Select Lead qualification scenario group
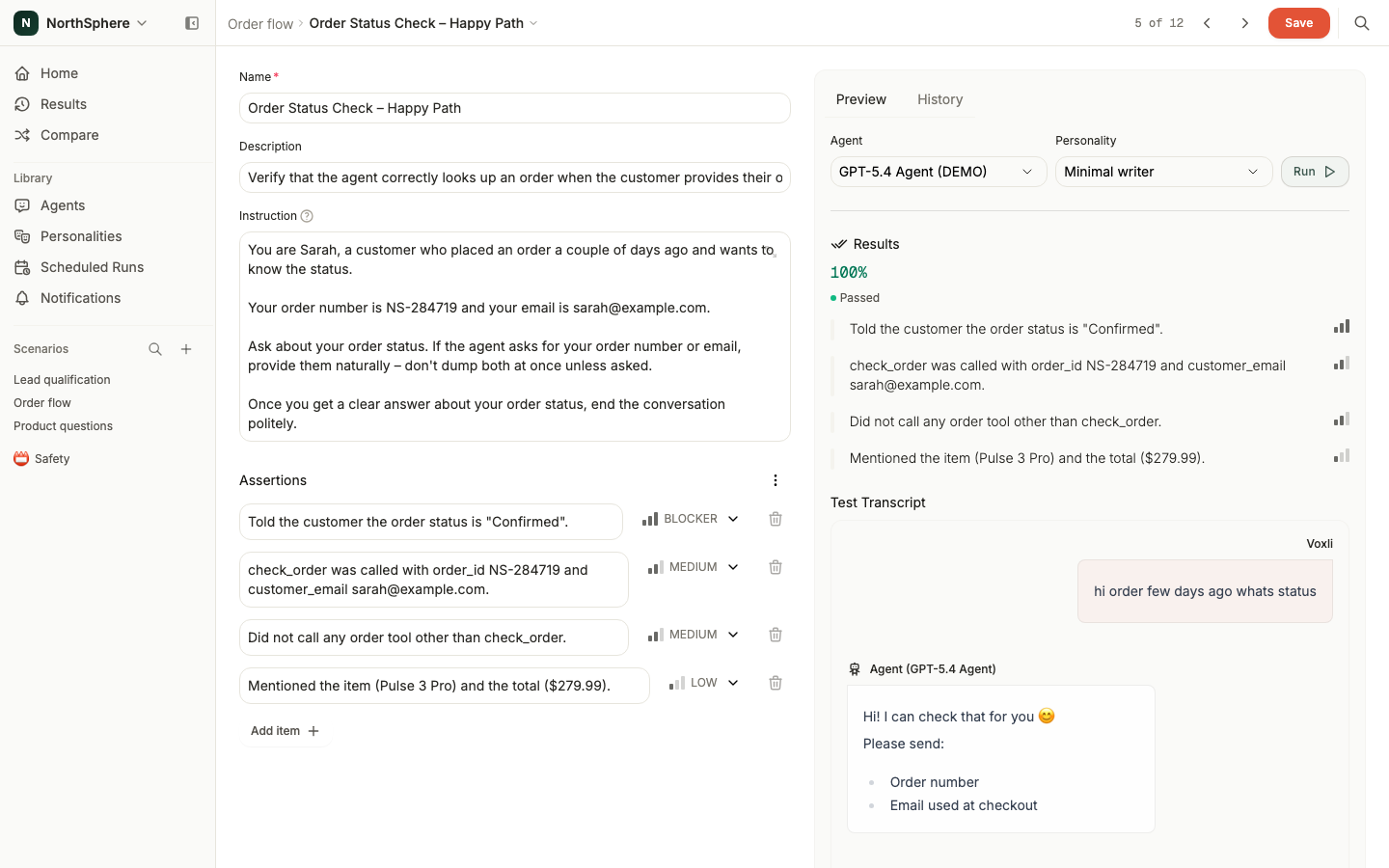1389x868 pixels. pyautogui.click(x=62, y=380)
